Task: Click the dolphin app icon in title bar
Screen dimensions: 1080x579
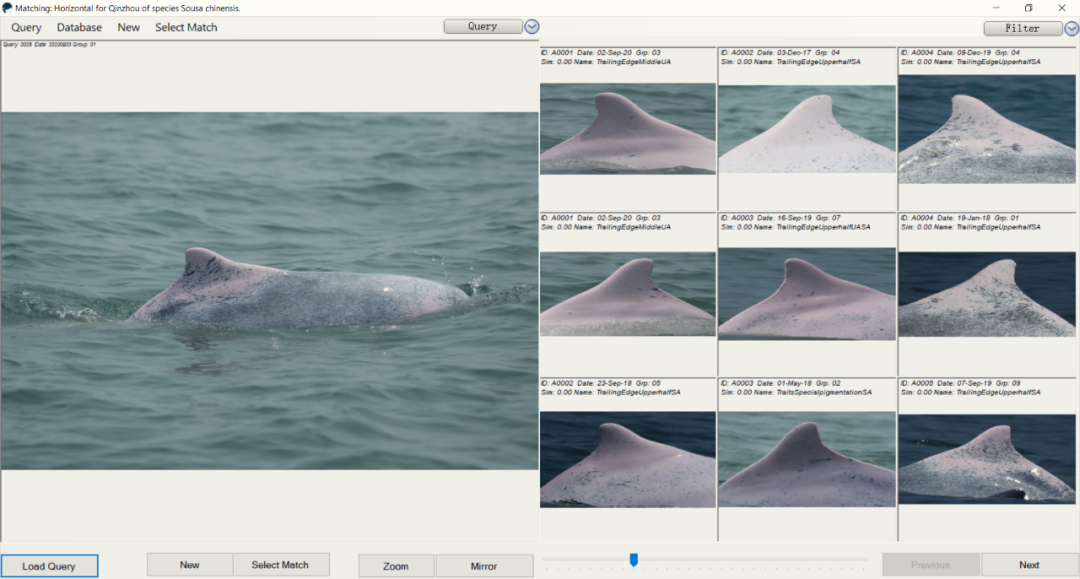Action: click(7, 8)
